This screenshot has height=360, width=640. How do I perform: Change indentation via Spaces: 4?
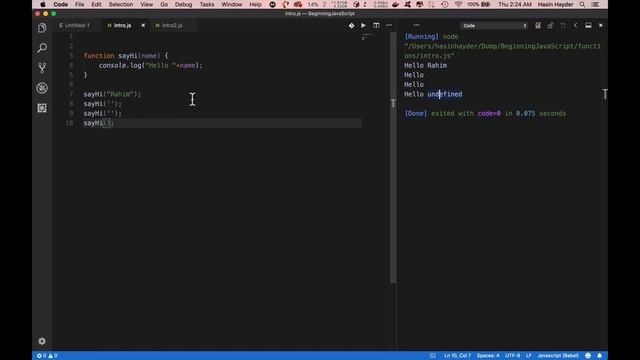point(488,356)
